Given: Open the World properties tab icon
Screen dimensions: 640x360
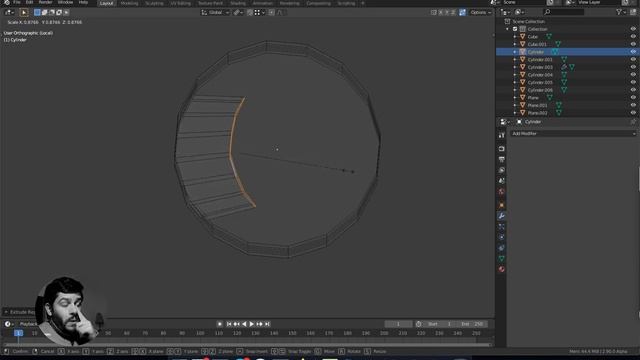Looking at the screenshot, I should (x=502, y=191).
